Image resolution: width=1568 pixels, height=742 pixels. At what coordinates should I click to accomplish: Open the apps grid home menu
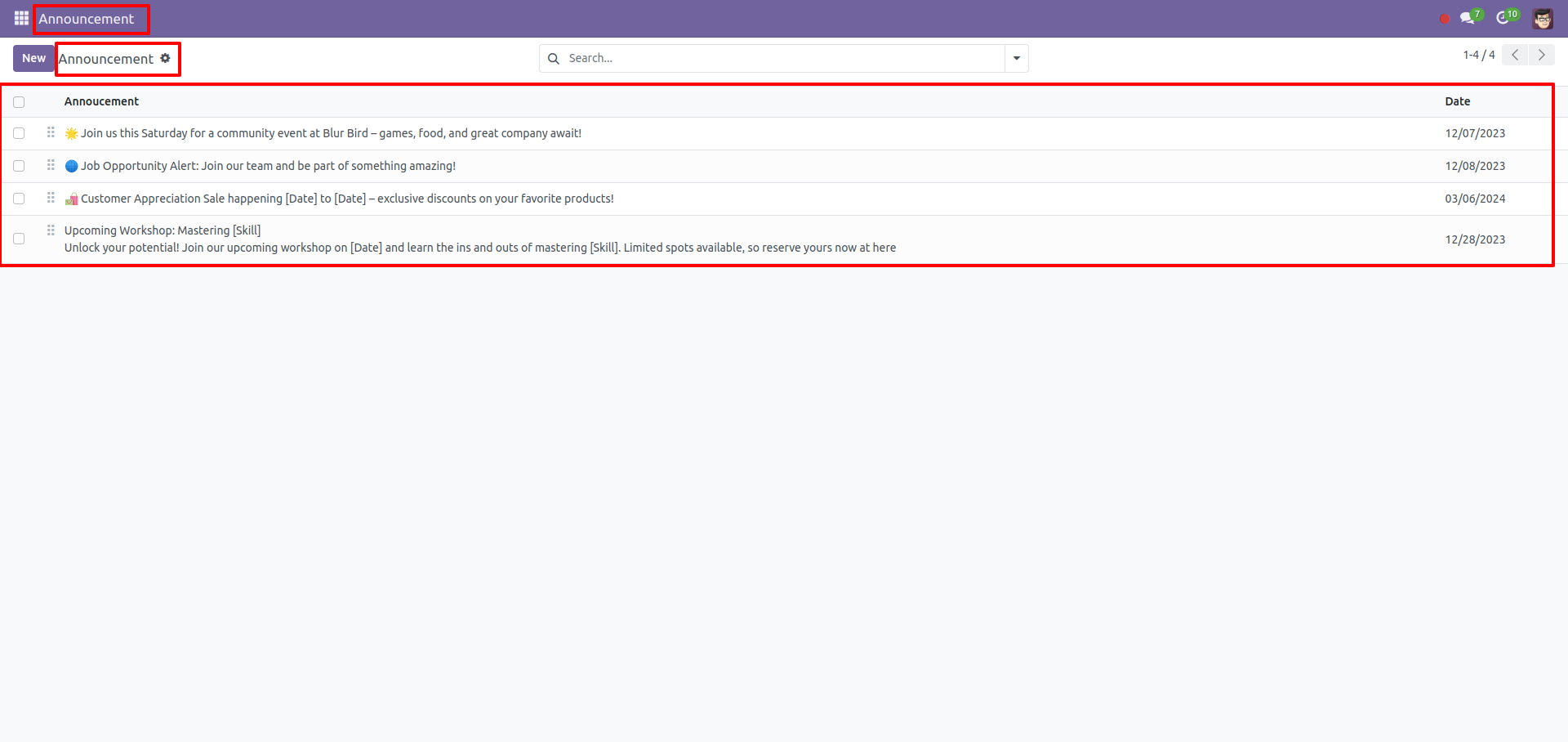[x=21, y=18]
